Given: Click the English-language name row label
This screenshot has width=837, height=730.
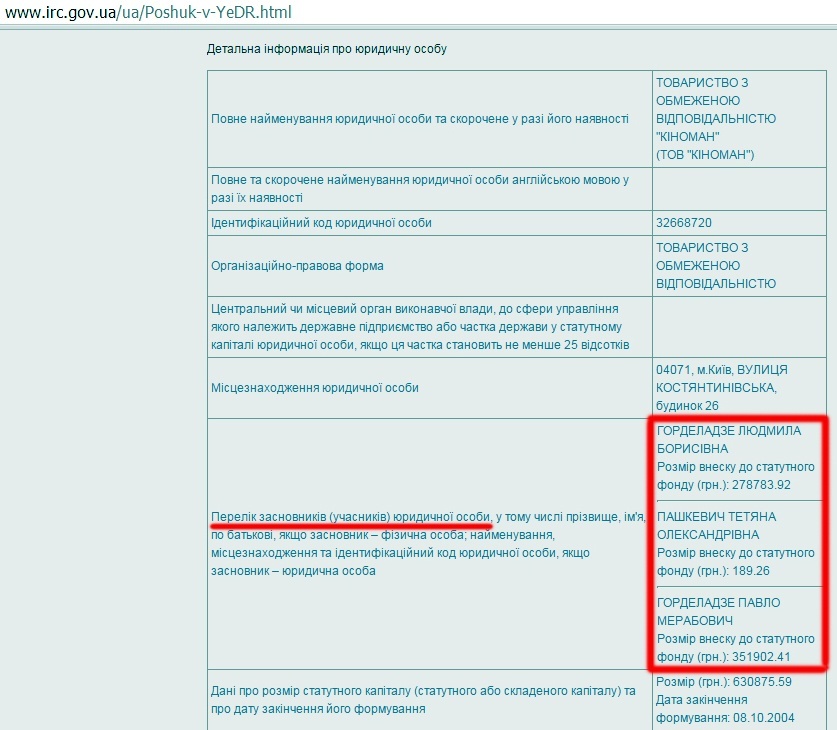Looking at the screenshot, I should [420, 188].
